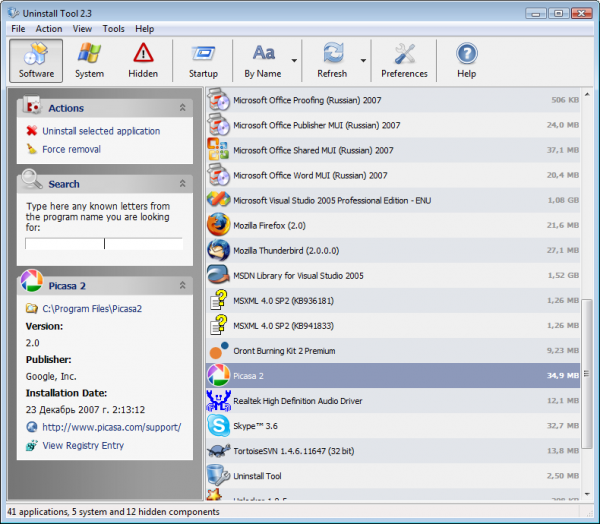The height and width of the screenshot is (524, 600).
Task: Click the program name search field
Action: (104, 243)
